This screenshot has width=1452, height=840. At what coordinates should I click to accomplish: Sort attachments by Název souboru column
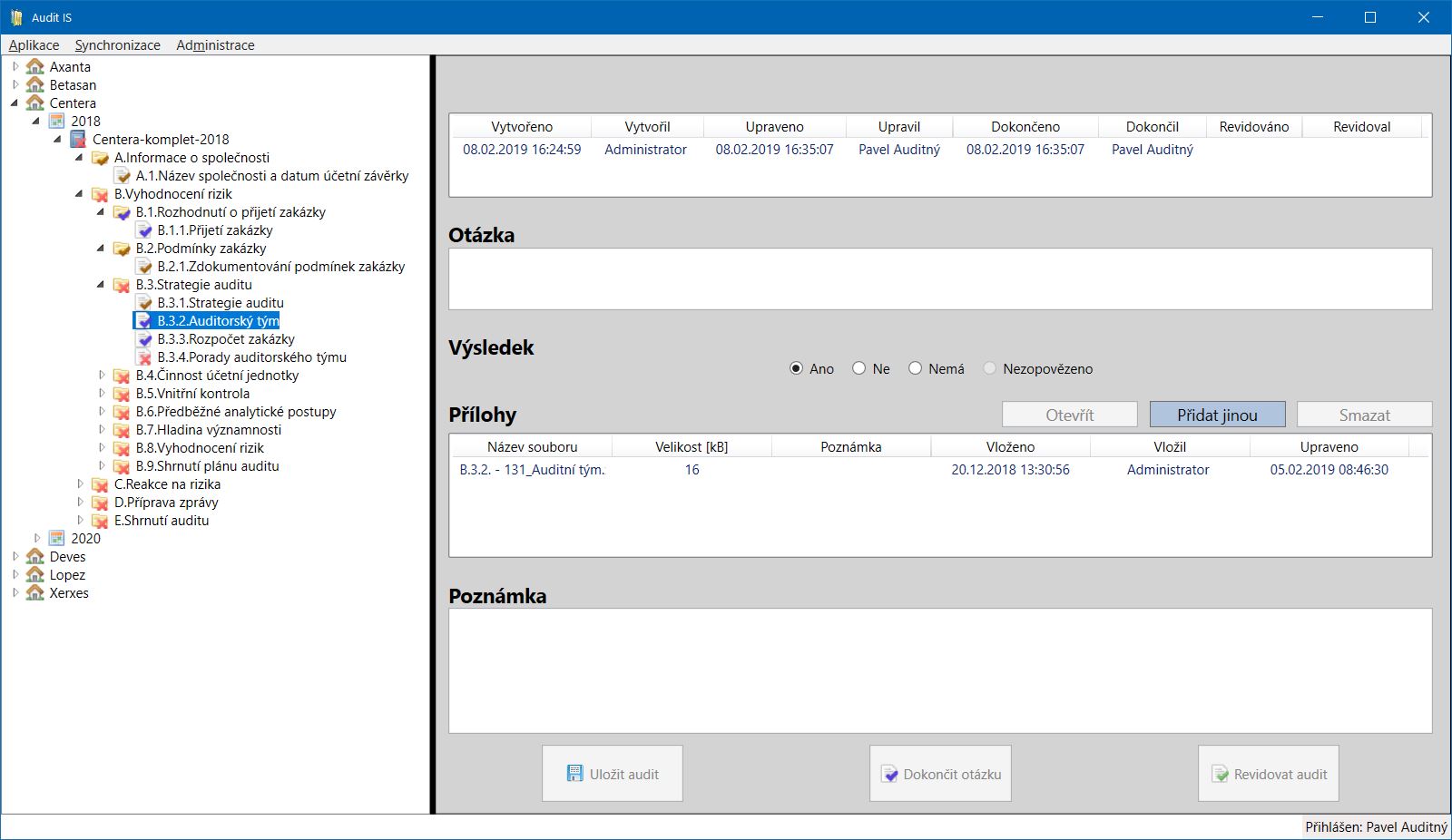click(532, 446)
